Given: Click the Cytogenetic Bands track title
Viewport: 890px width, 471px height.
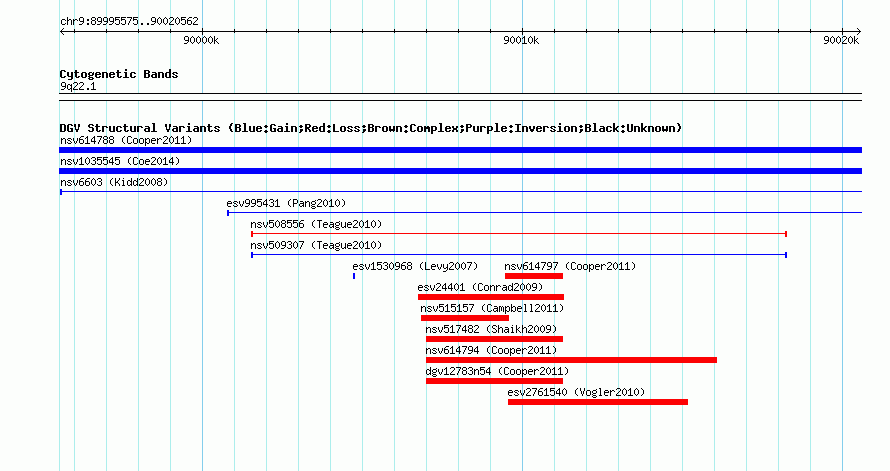Looking at the screenshot, I should (x=119, y=74).
